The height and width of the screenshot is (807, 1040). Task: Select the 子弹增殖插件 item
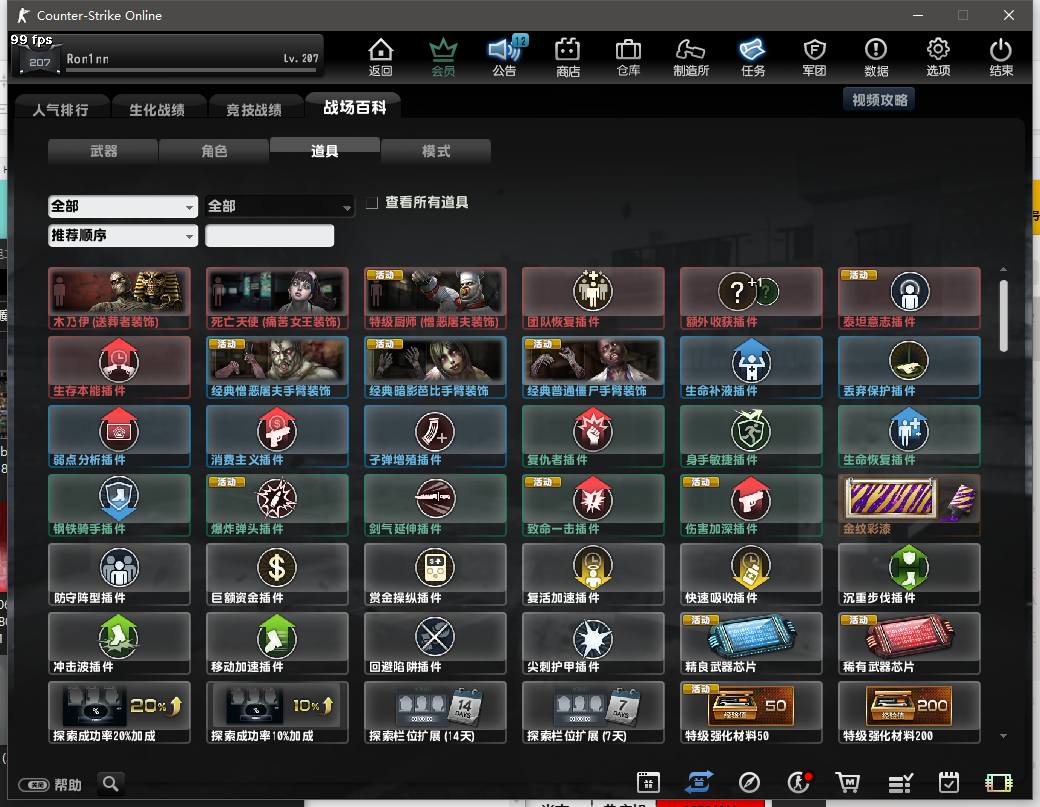[435, 436]
